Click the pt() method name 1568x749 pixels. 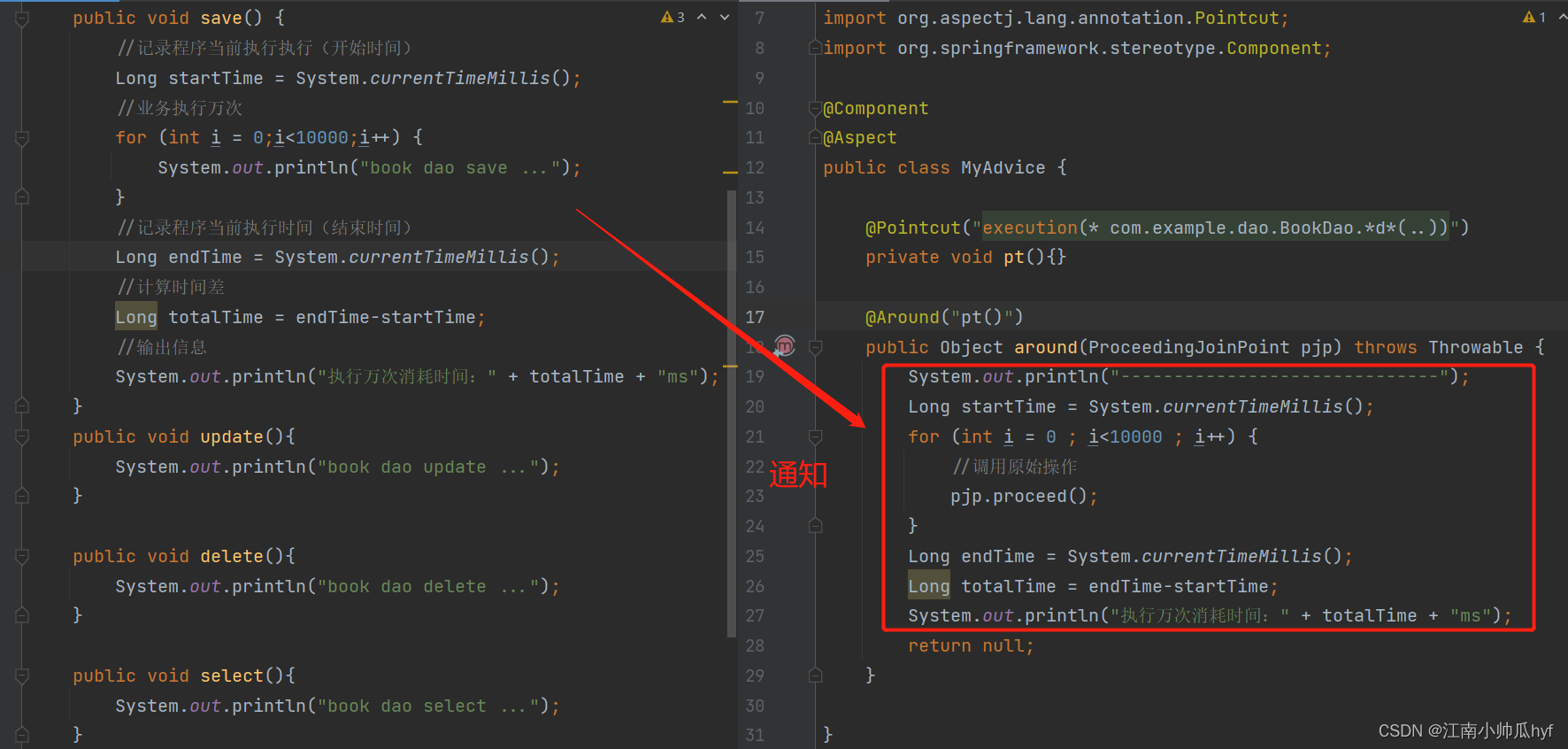pyautogui.click(x=1013, y=257)
